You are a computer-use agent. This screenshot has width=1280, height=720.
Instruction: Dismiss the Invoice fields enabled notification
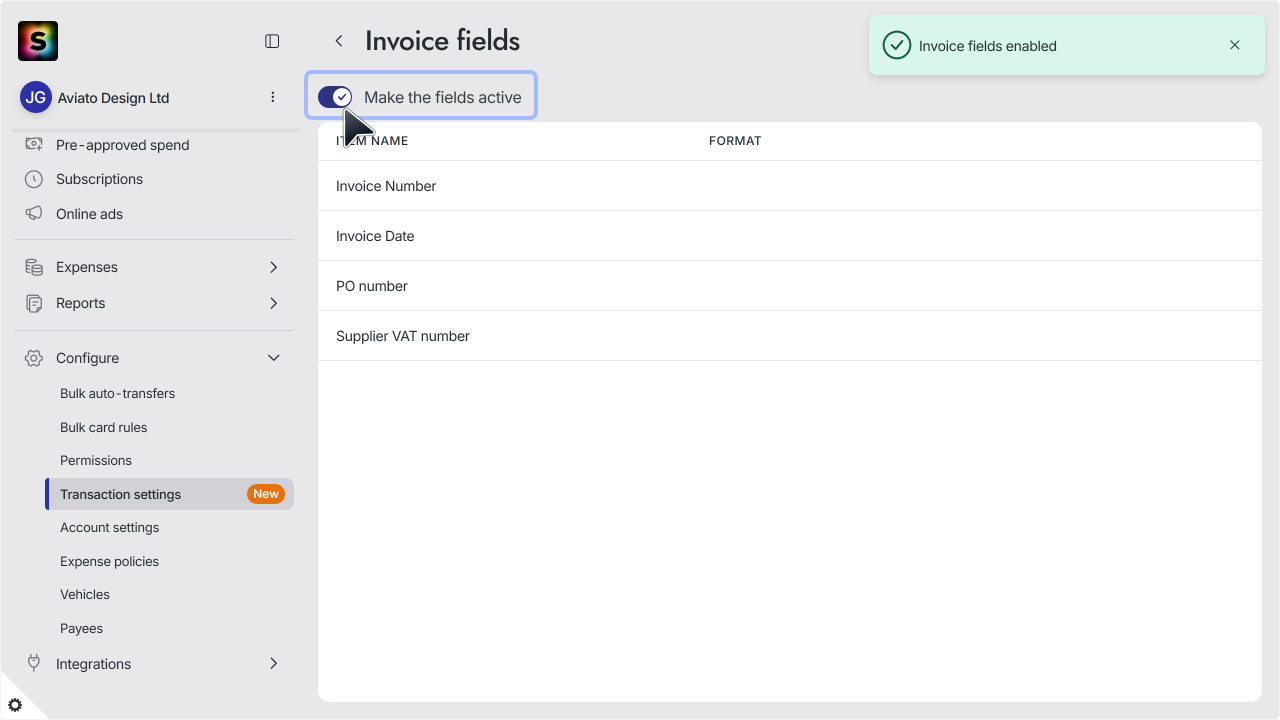(1235, 45)
